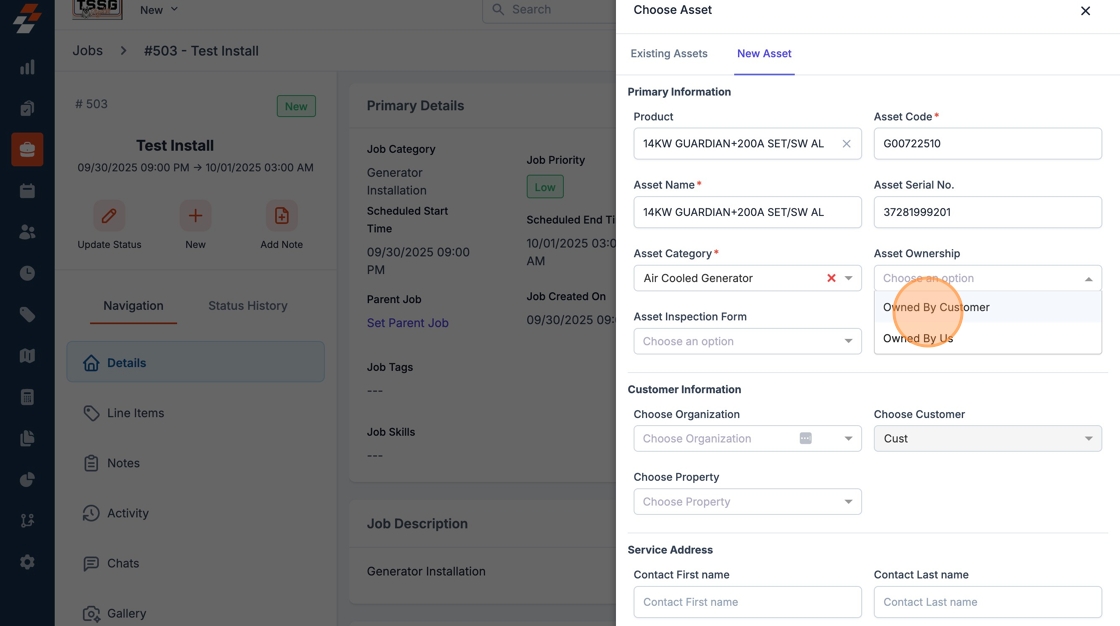Click the price tag icon in sidebar
The height and width of the screenshot is (626, 1120).
pyautogui.click(x=27, y=315)
